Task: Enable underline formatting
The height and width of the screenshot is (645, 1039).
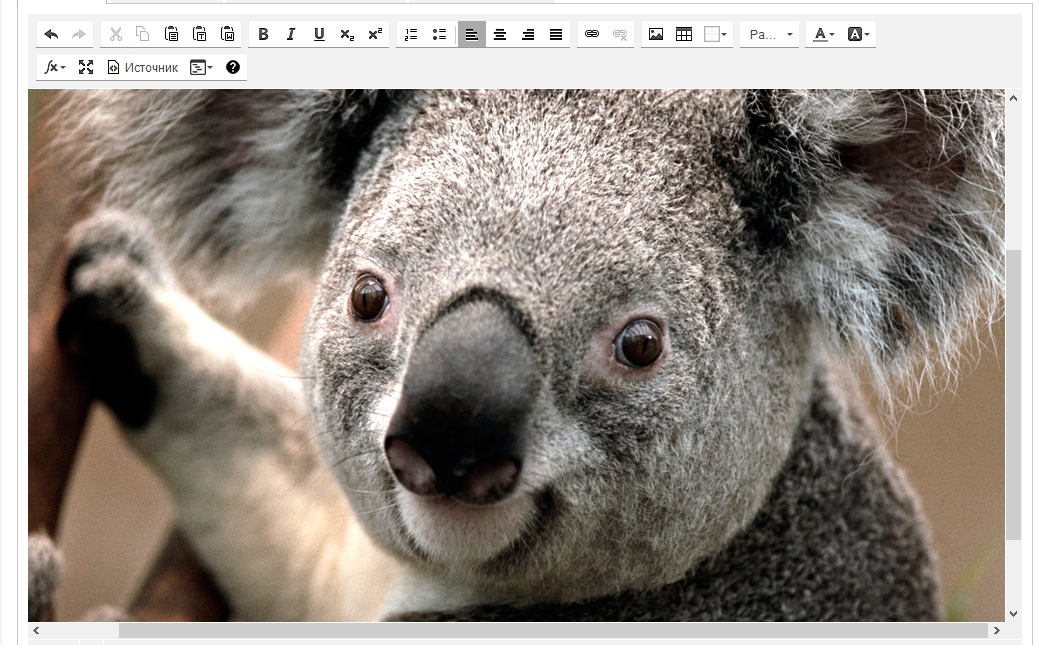Action: coord(319,34)
